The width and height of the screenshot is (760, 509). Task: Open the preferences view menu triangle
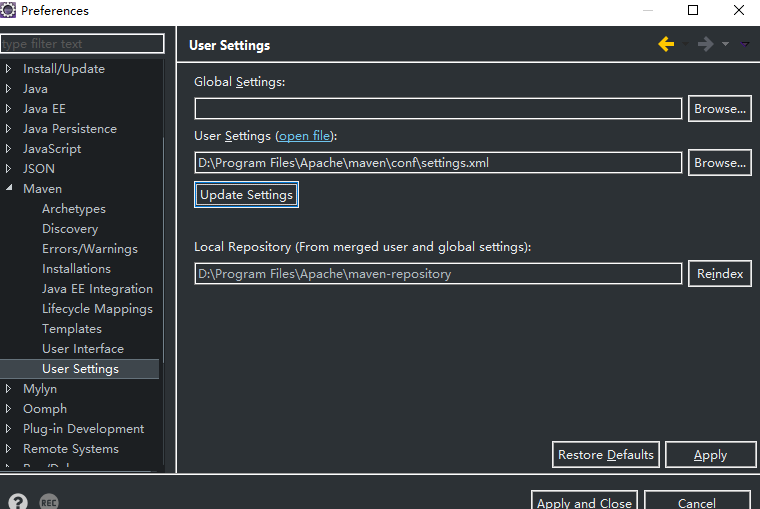pos(745,44)
